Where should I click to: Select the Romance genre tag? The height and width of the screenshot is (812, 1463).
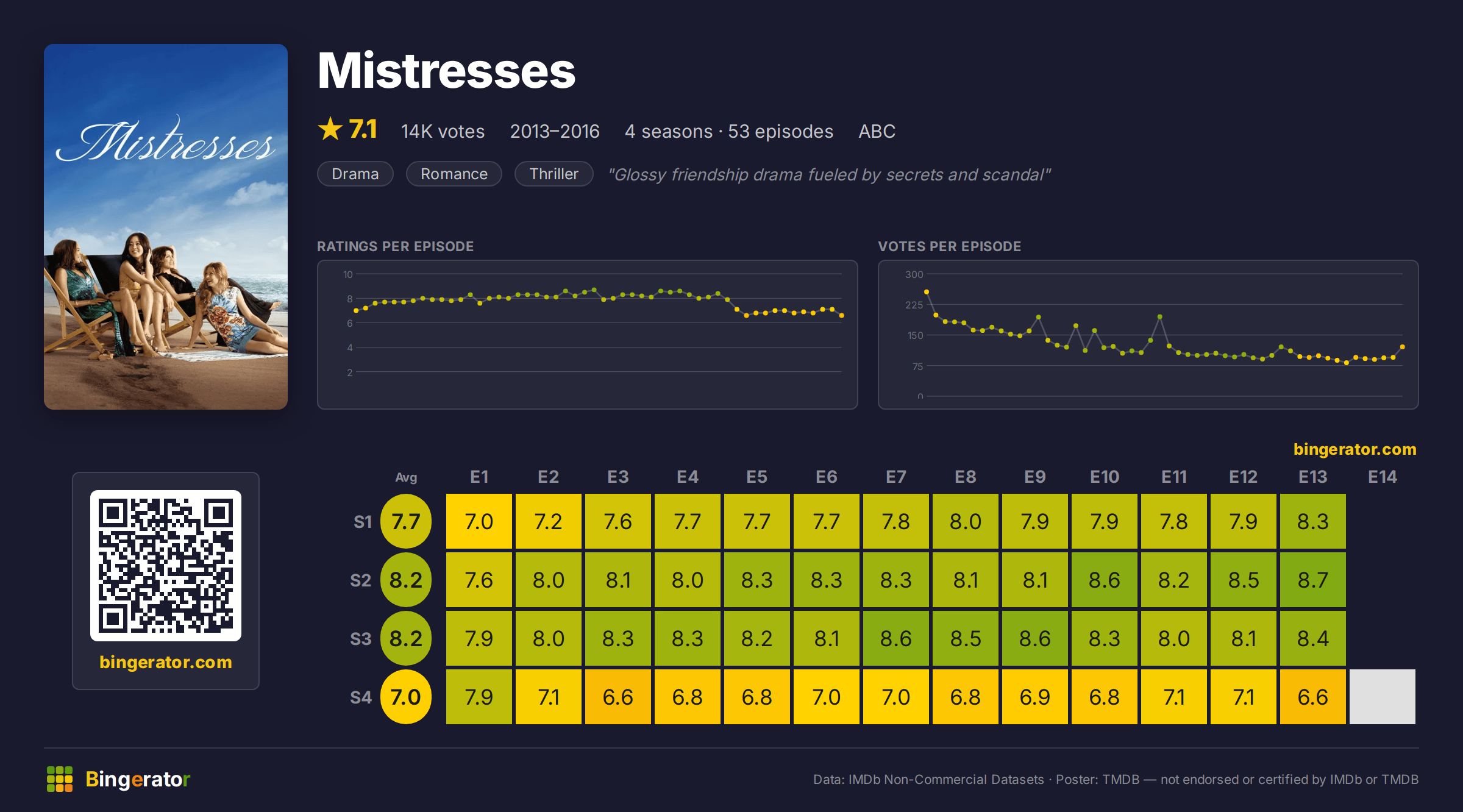(x=454, y=174)
